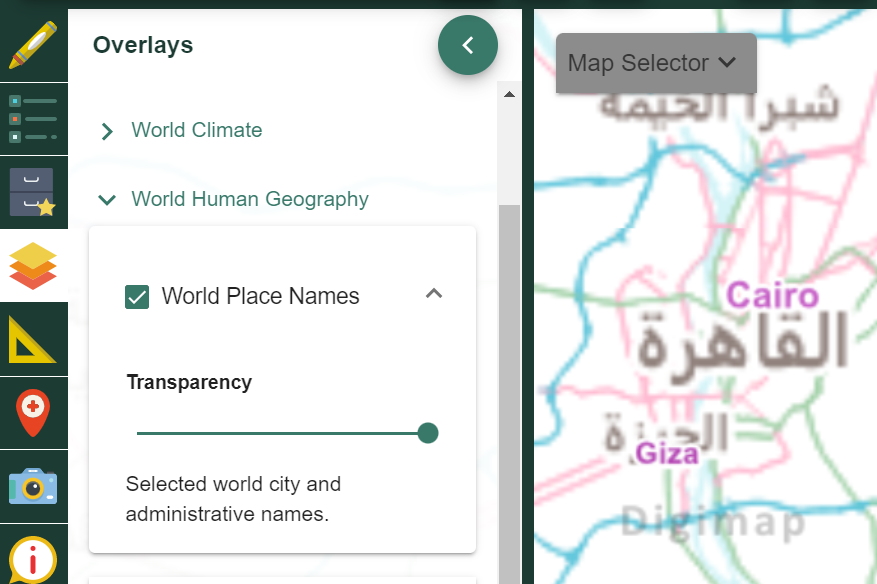Open the saved maps drawer icon
The image size is (877, 584).
click(x=33, y=192)
